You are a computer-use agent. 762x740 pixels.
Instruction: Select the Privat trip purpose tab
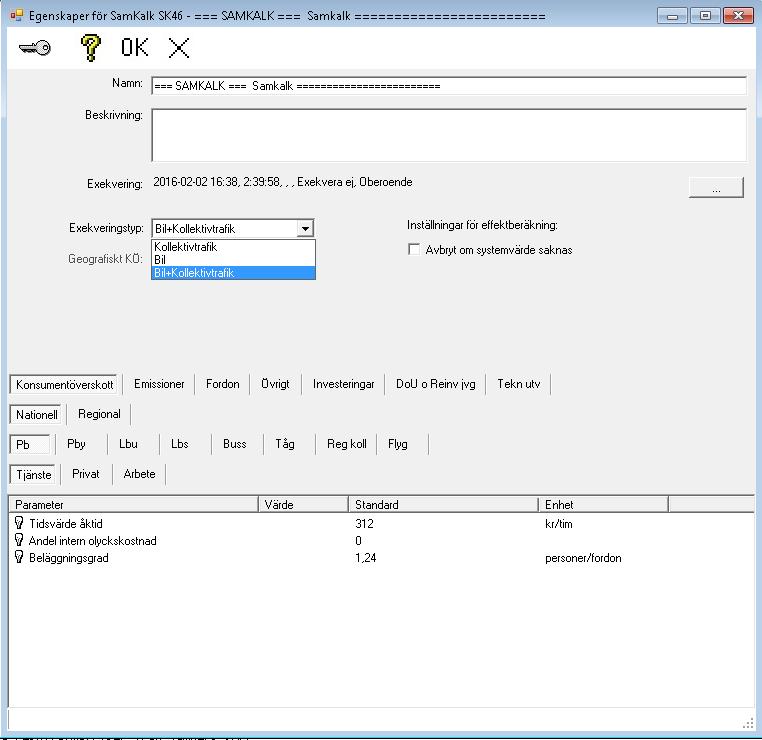point(86,474)
